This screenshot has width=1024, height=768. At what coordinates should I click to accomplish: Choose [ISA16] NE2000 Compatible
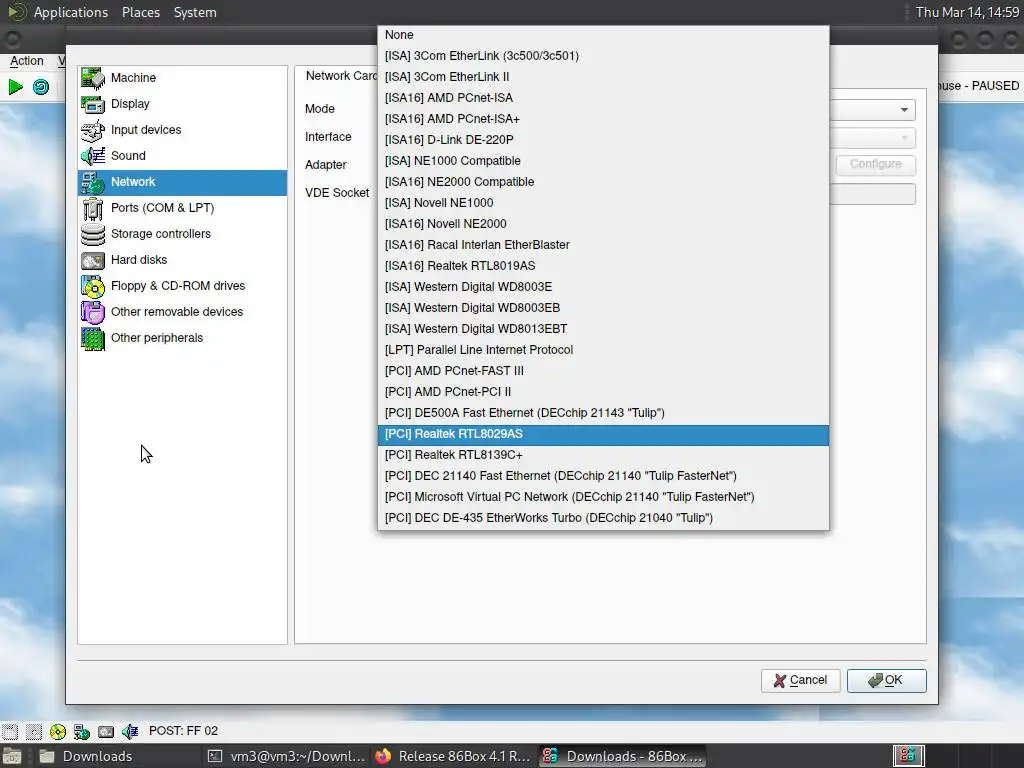tap(603, 182)
